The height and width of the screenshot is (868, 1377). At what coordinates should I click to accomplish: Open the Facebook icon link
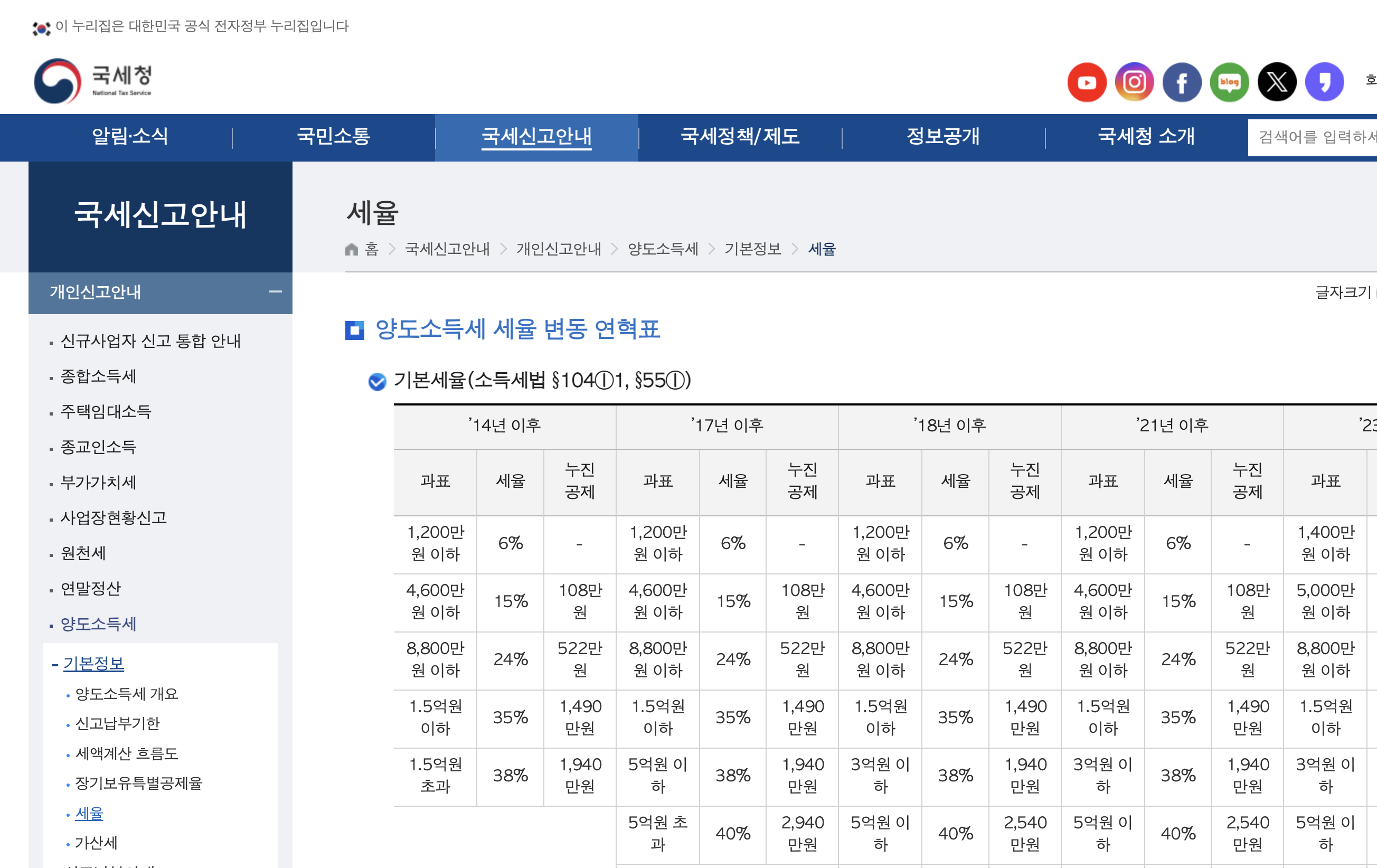click(1182, 82)
